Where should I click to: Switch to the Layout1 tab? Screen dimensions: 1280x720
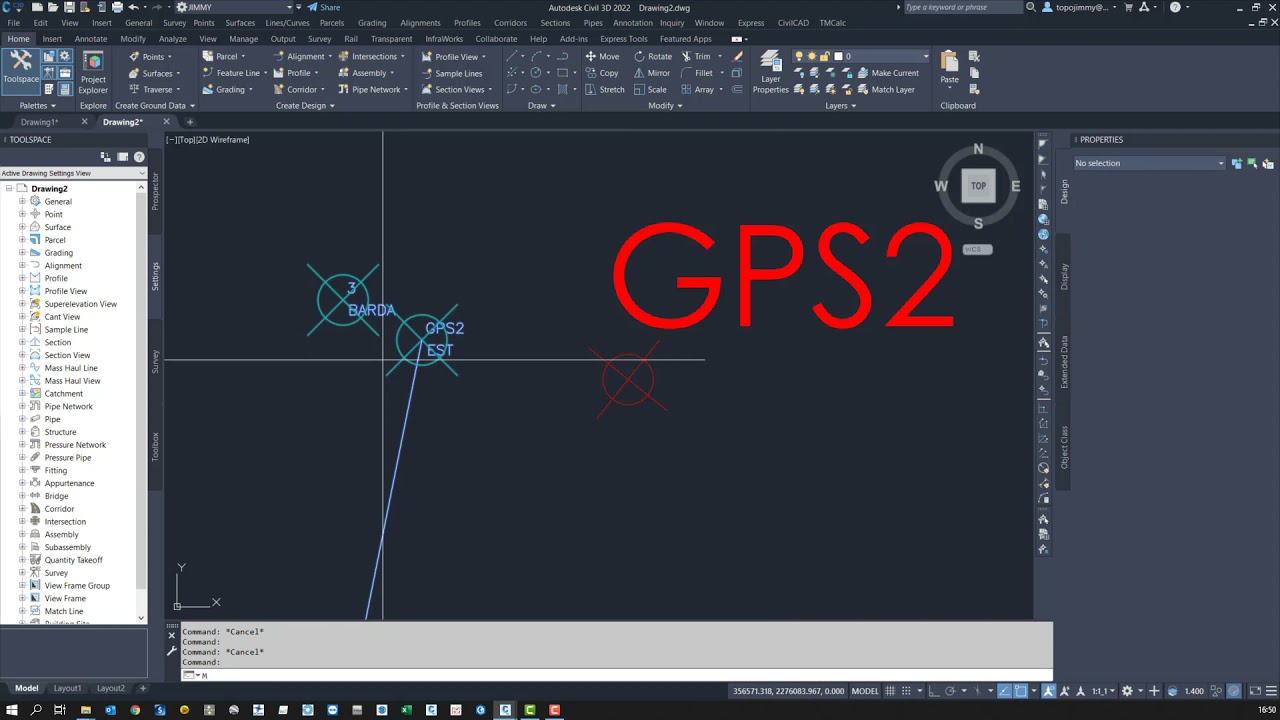tap(67, 688)
